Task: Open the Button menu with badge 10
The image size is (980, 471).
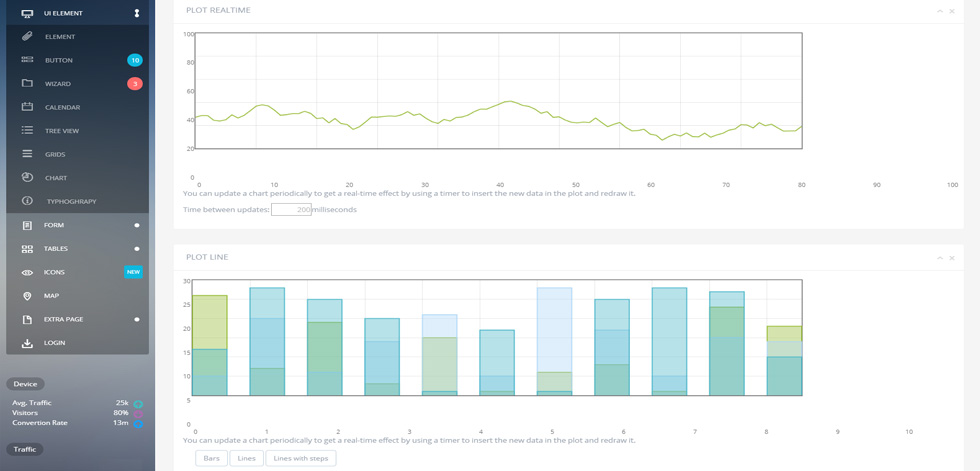Action: coord(78,60)
